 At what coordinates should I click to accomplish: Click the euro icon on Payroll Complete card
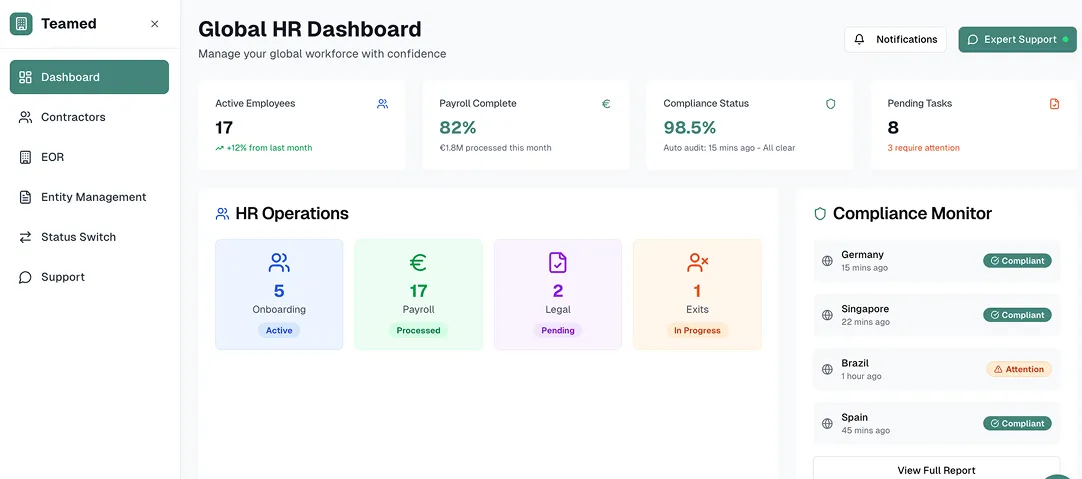tap(606, 104)
